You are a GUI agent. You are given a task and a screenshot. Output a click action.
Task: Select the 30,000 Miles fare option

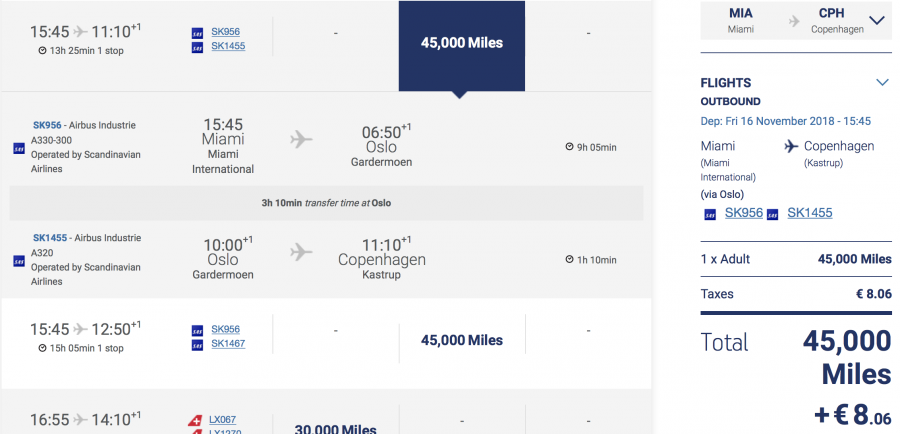[335, 428]
